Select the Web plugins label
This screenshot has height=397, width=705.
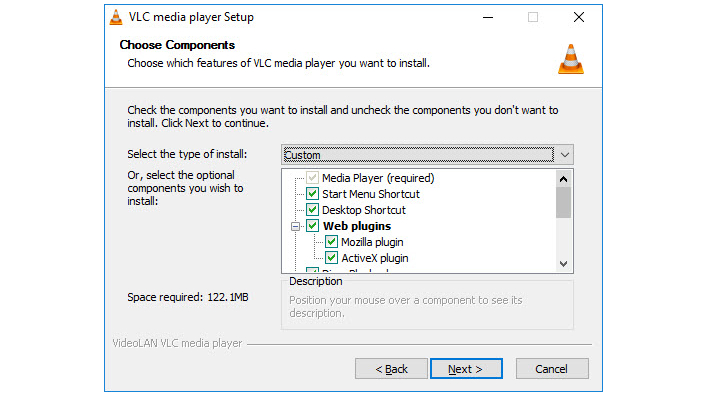(x=357, y=226)
